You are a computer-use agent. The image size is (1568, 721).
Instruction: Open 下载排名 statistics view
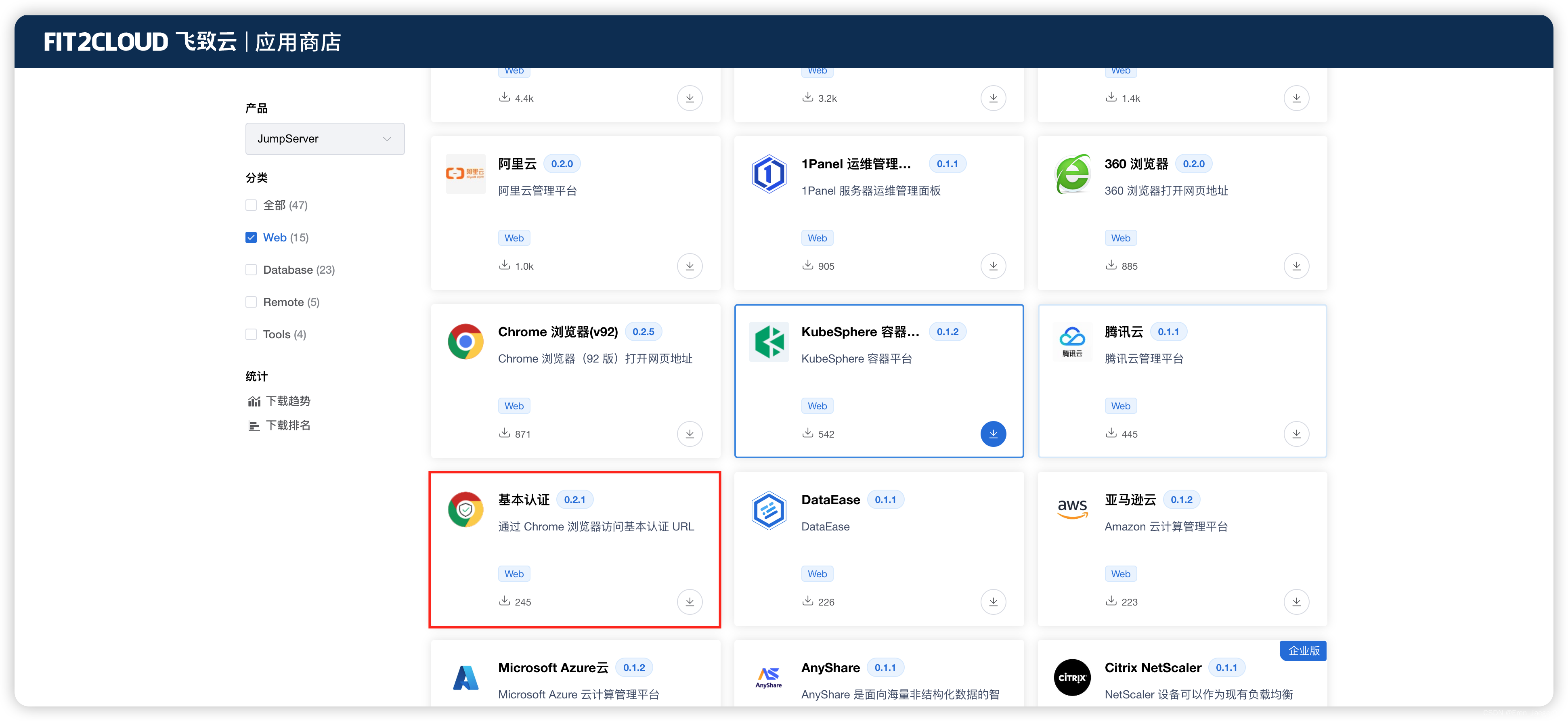point(288,425)
